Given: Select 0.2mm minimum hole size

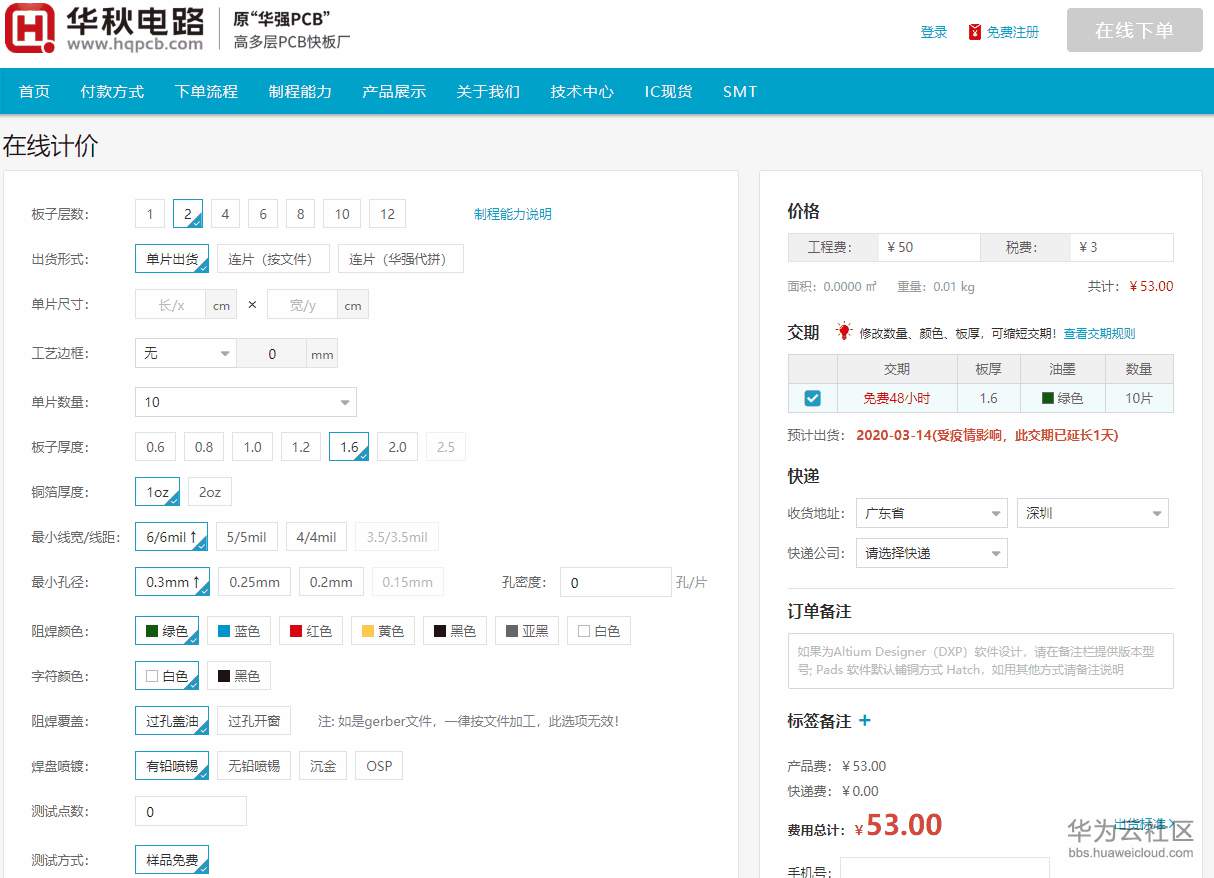Looking at the screenshot, I should (331, 582).
